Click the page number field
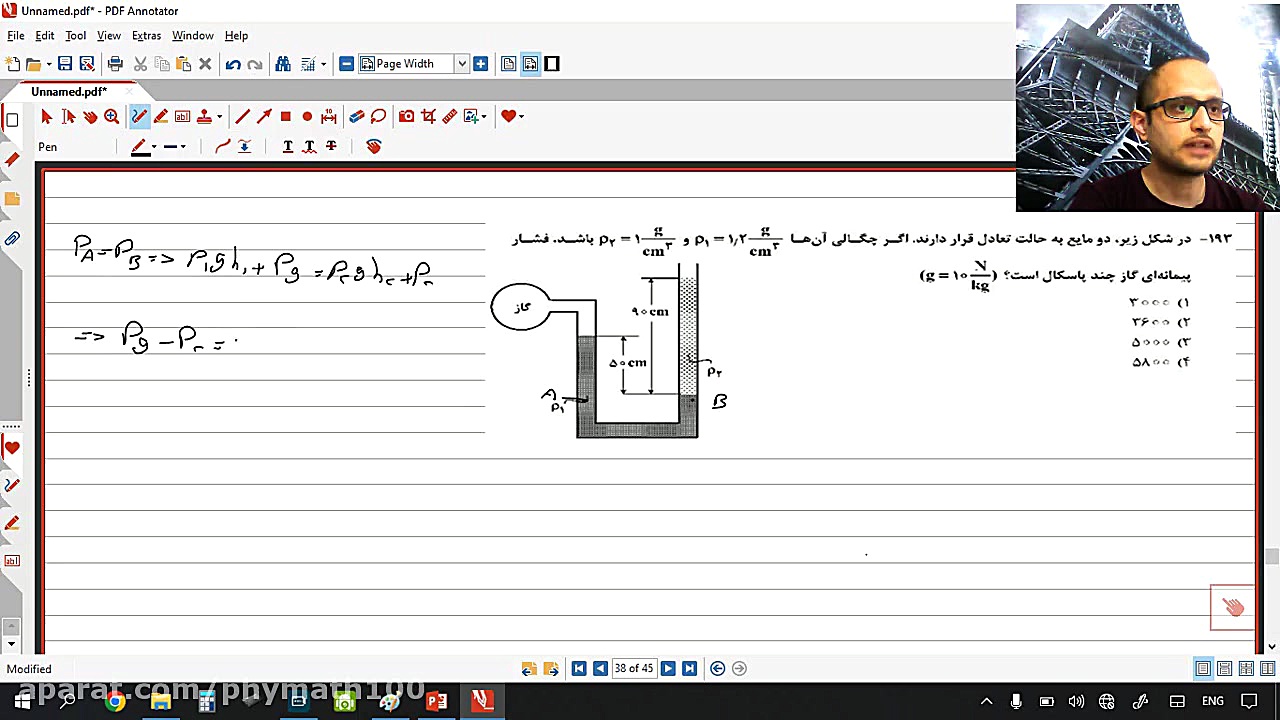1280x720 pixels. pos(634,669)
